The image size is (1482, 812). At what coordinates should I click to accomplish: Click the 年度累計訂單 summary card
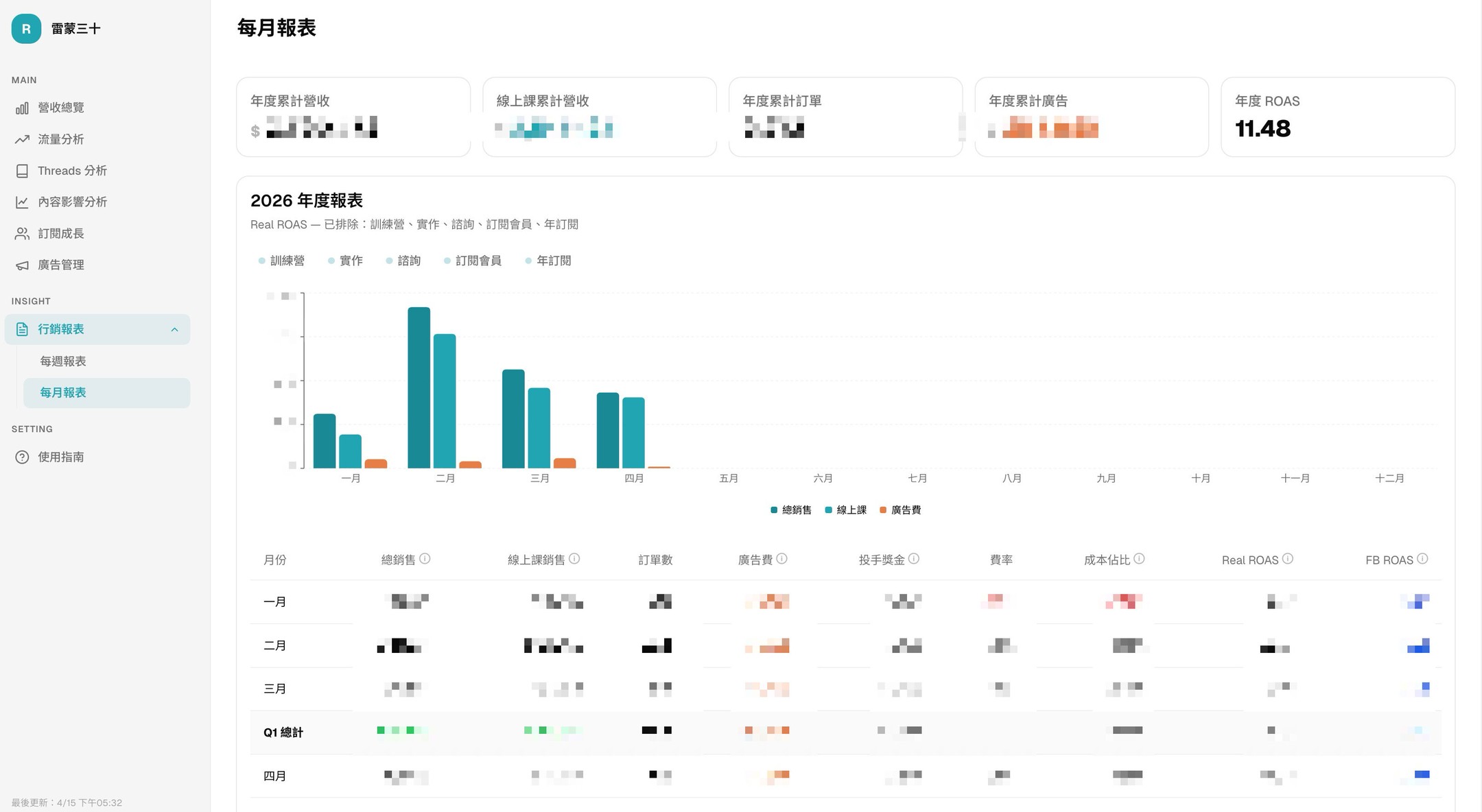[846, 117]
